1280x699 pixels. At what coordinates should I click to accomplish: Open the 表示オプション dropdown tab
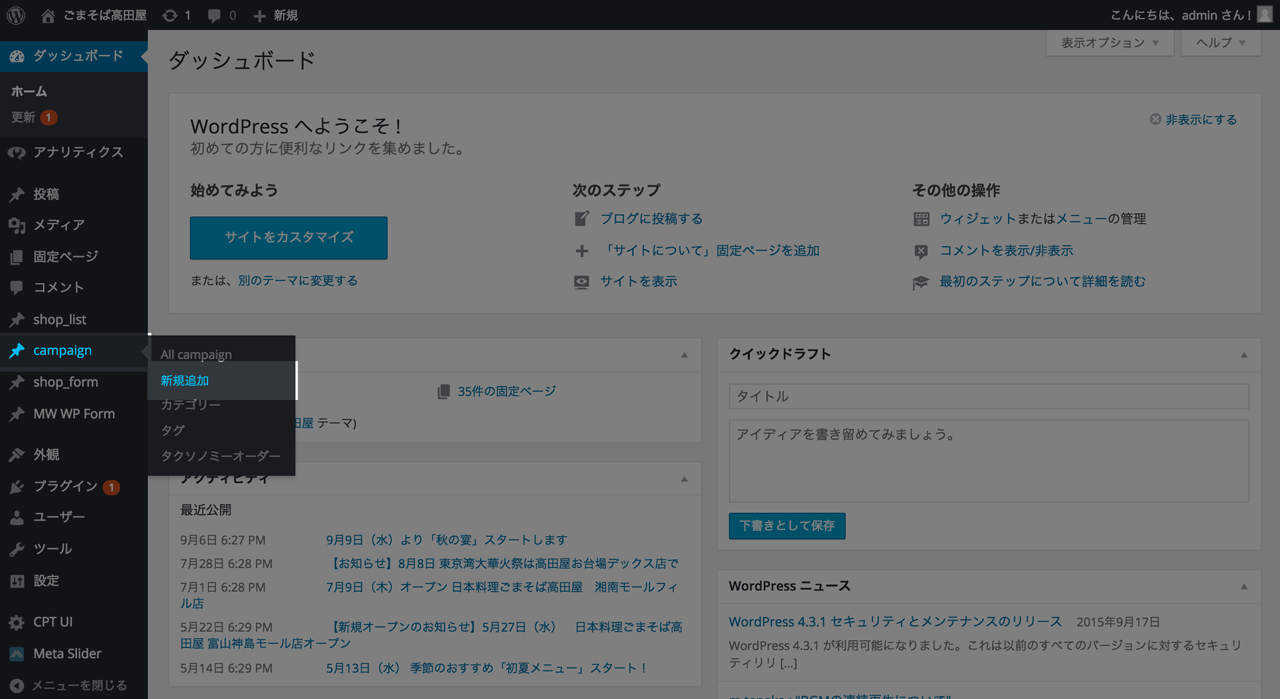[x=1109, y=43]
